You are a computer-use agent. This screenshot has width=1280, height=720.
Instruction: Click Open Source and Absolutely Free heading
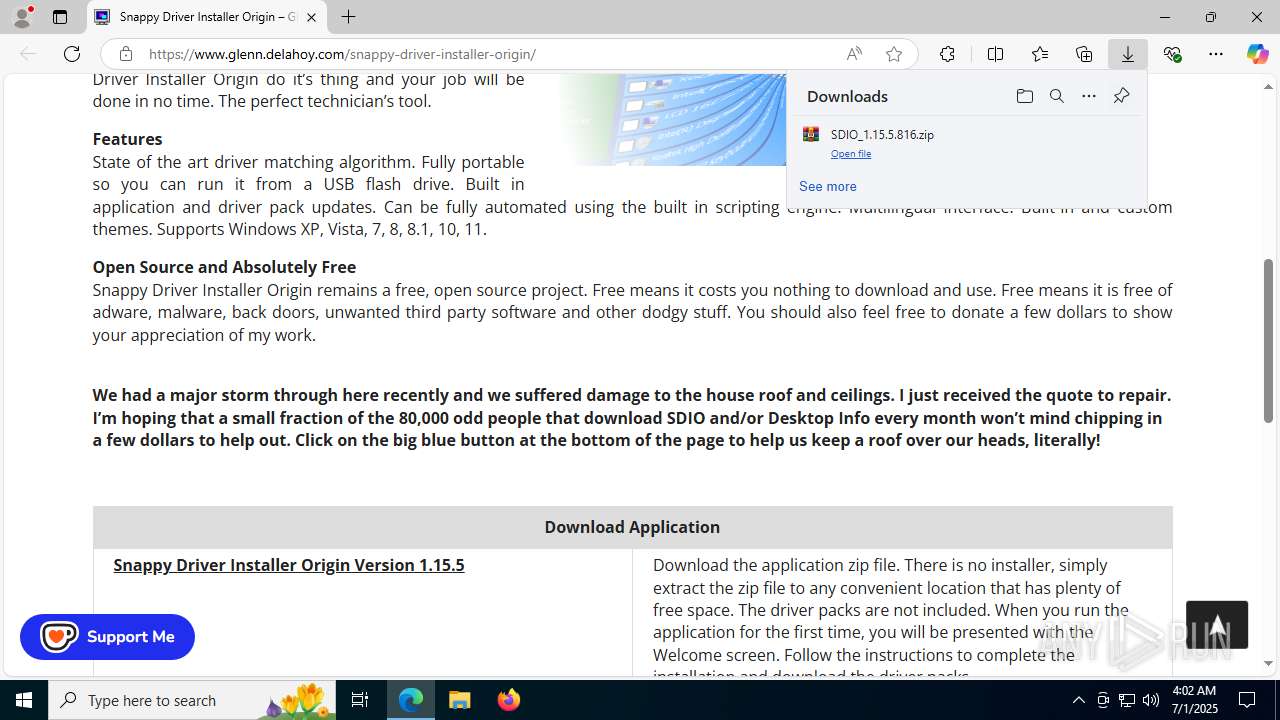[x=224, y=267]
